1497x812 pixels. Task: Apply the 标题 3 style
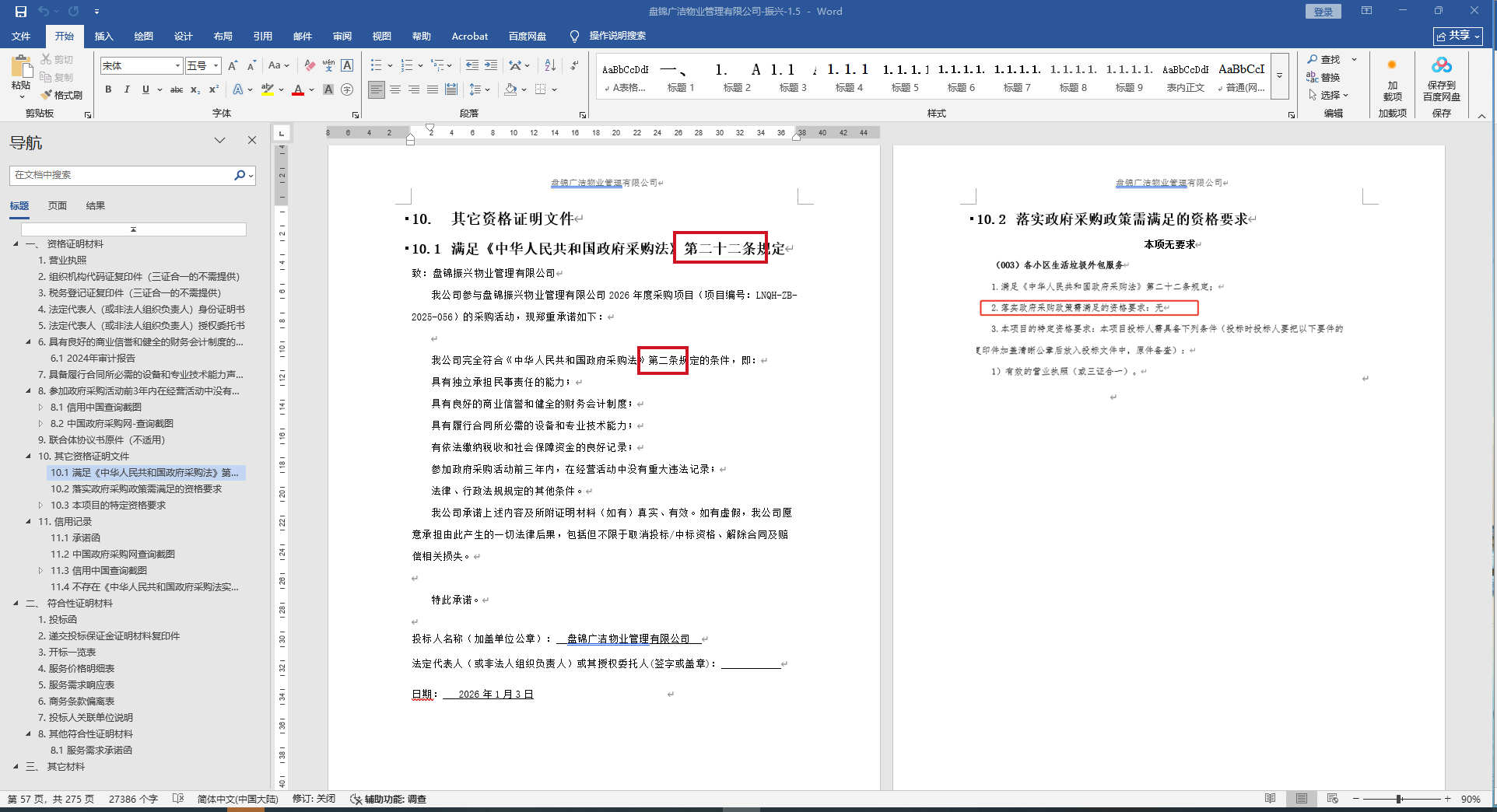pos(793,76)
